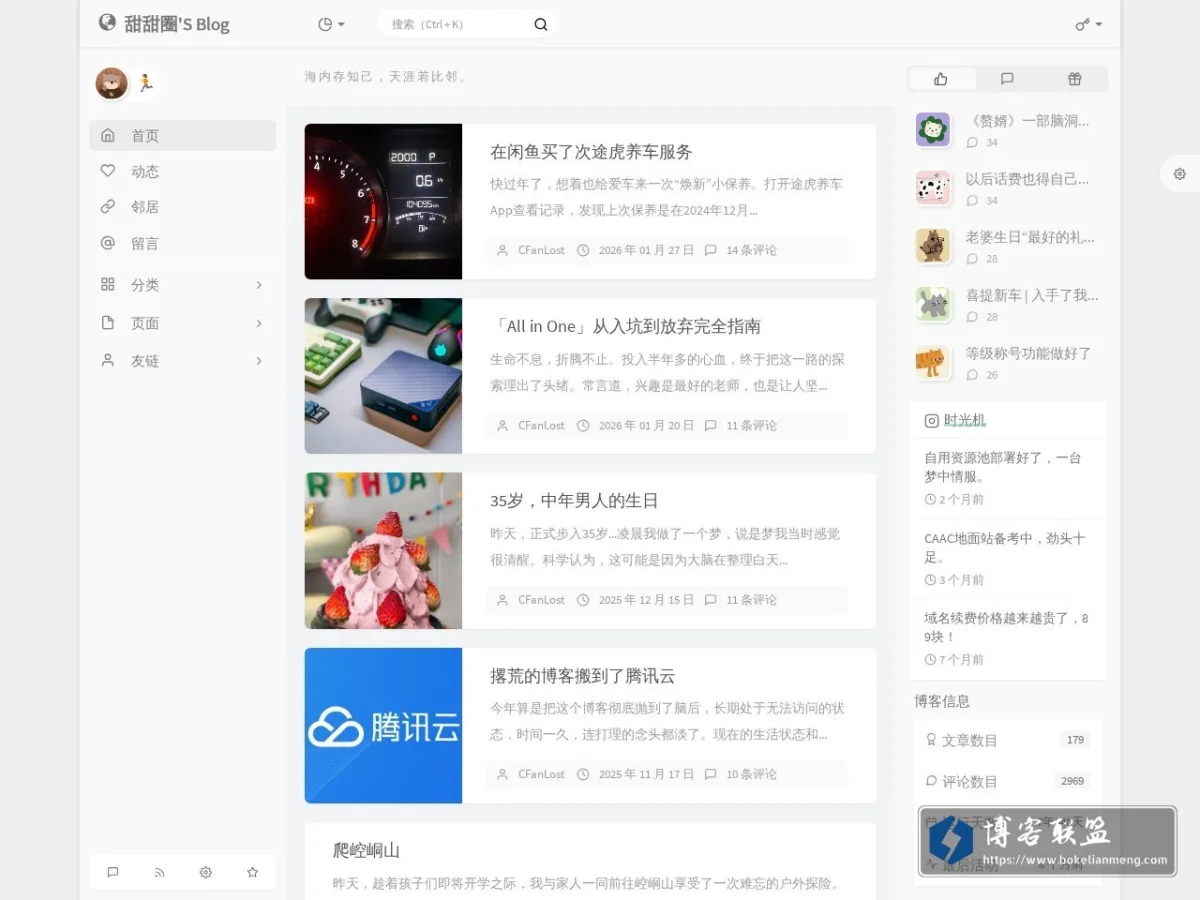Viewport: 1200px width, 900px height.
Task: Go to 首页 in sidebar
Action: tap(182, 135)
